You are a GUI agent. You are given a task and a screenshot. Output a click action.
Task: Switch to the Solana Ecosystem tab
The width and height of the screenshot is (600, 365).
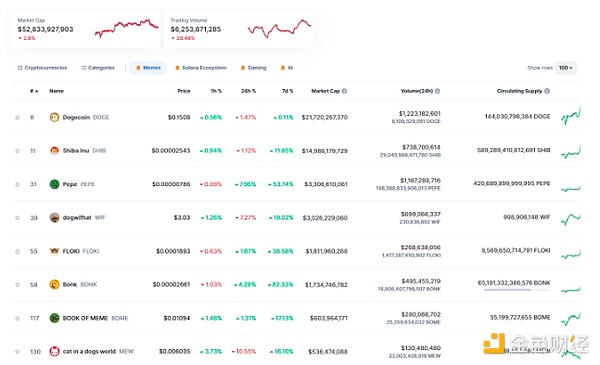[201, 68]
